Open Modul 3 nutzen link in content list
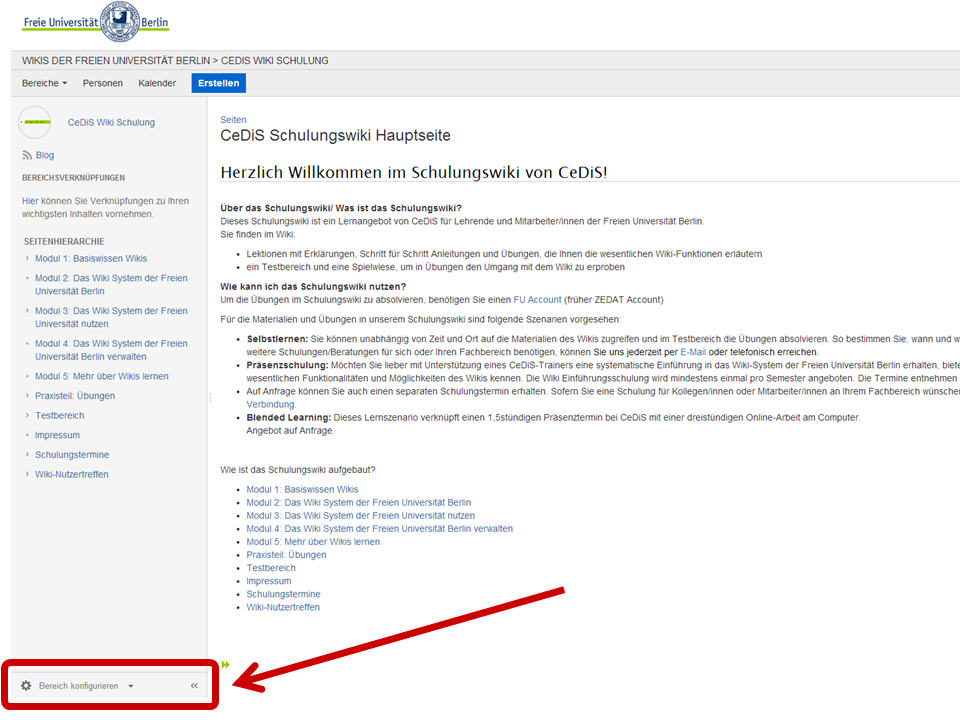960x720 pixels. coord(361,516)
